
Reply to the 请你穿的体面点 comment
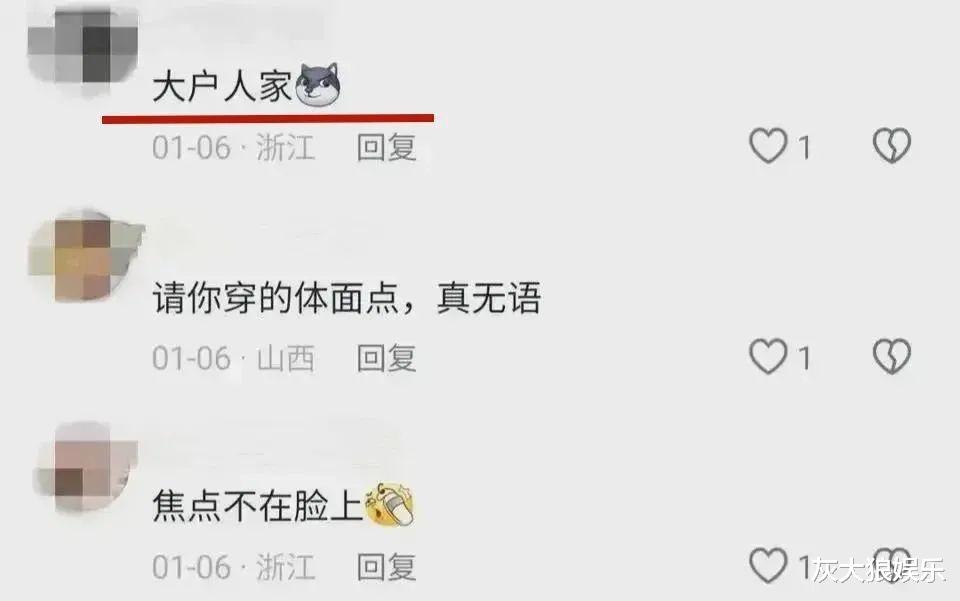tap(386, 358)
